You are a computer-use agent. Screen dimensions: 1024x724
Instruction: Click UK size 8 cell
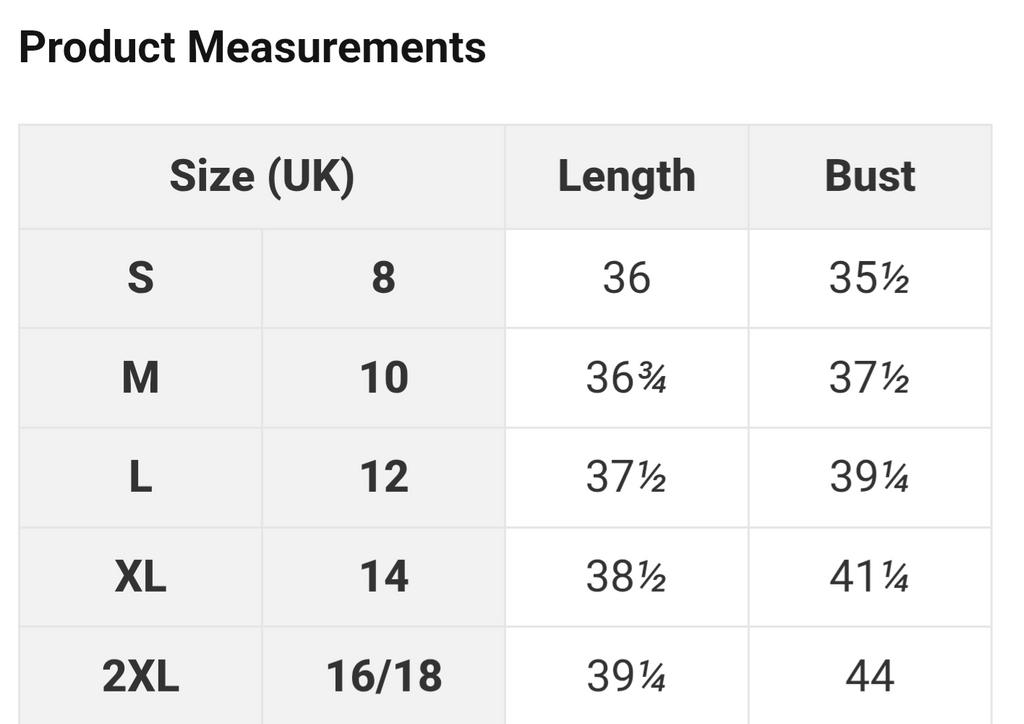pyautogui.click(x=383, y=279)
